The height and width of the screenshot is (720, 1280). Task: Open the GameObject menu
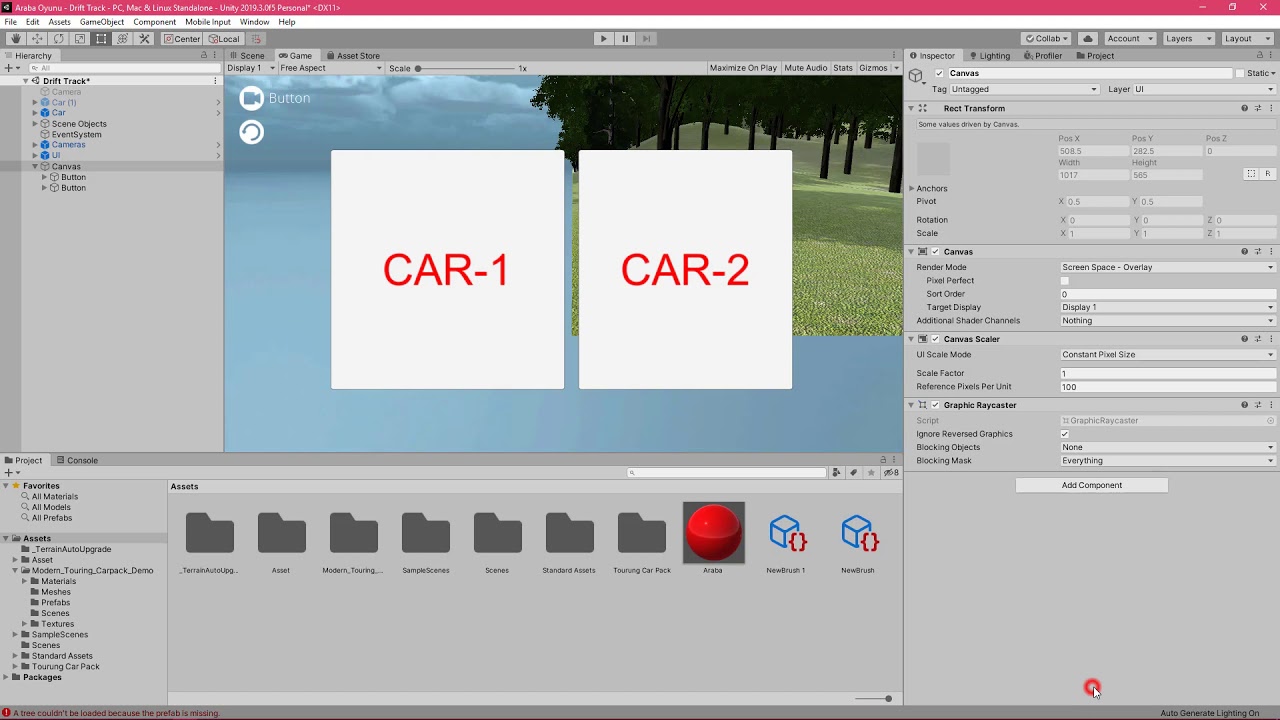pyautogui.click(x=102, y=22)
